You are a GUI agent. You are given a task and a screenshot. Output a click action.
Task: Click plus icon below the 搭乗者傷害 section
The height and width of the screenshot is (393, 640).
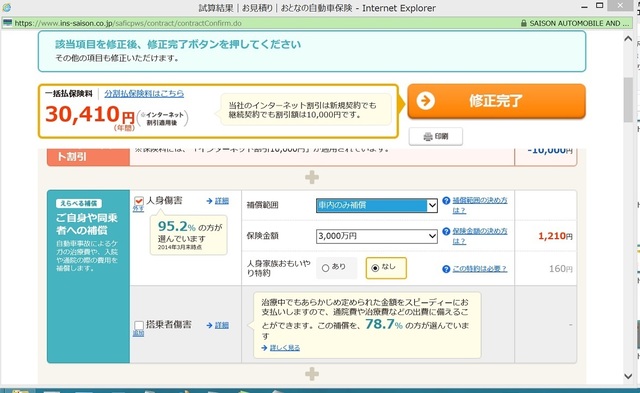click(x=312, y=374)
